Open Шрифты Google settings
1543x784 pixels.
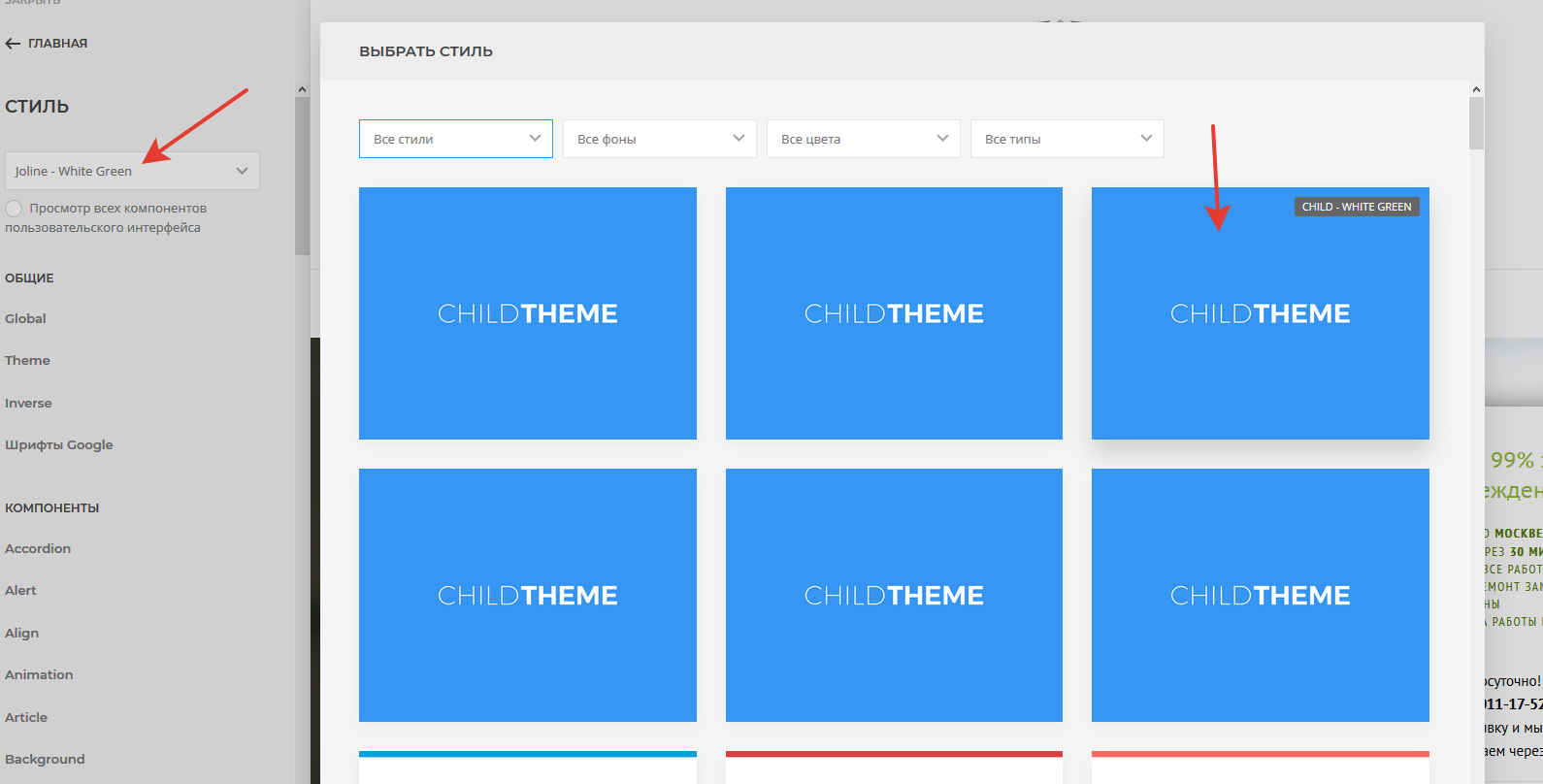tap(59, 444)
